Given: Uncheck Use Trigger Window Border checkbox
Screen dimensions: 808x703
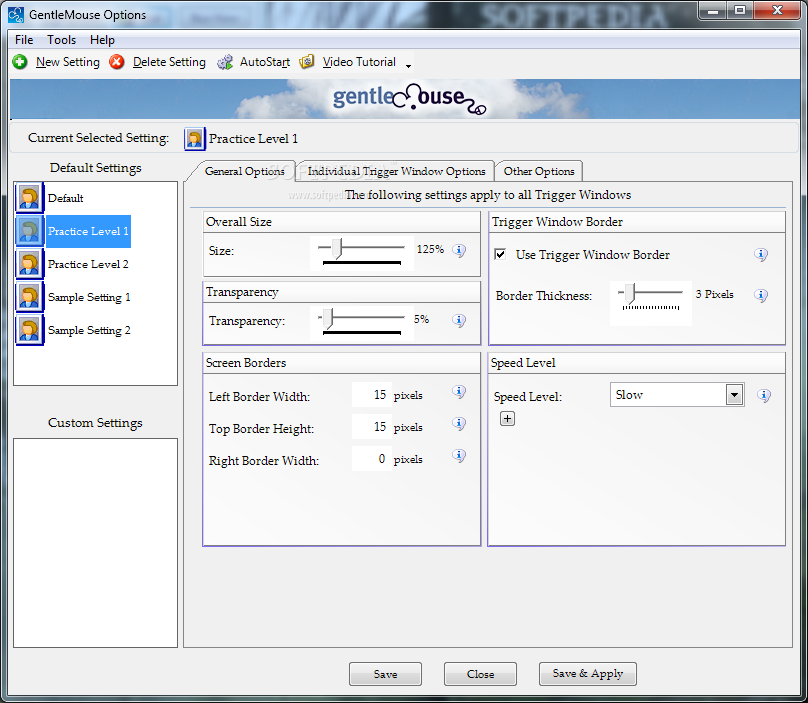Looking at the screenshot, I should [500, 254].
